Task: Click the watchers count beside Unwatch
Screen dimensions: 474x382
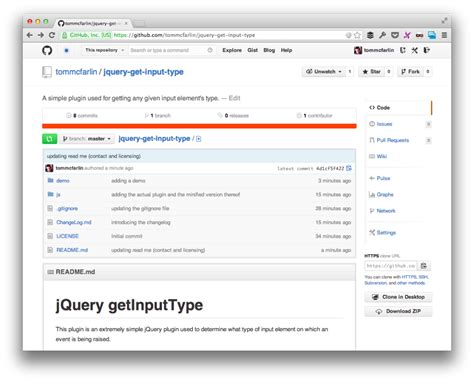Action: coord(350,72)
